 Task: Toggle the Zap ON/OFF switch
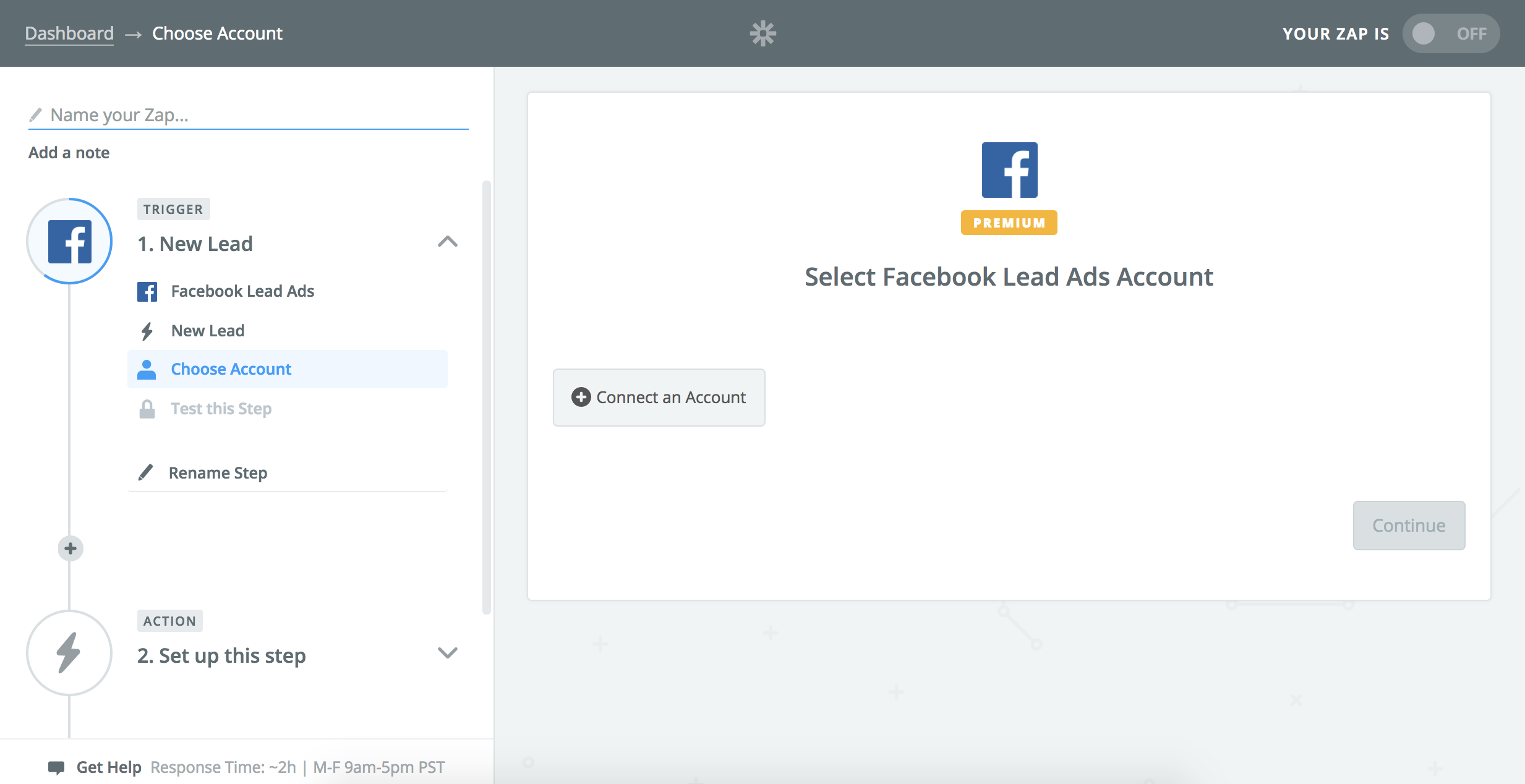(1451, 33)
